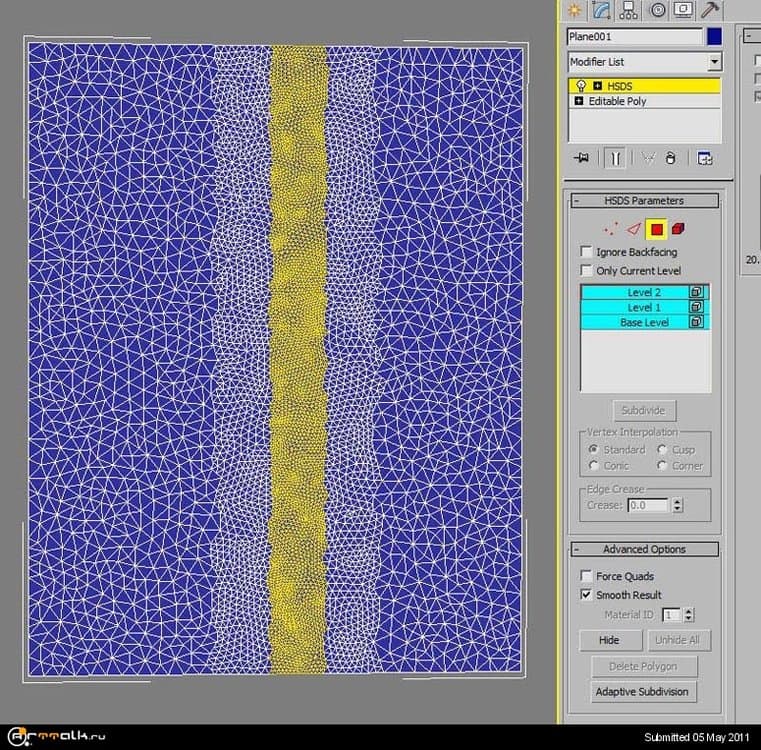Expand the HSDS modifier sub-objects

point(597,86)
